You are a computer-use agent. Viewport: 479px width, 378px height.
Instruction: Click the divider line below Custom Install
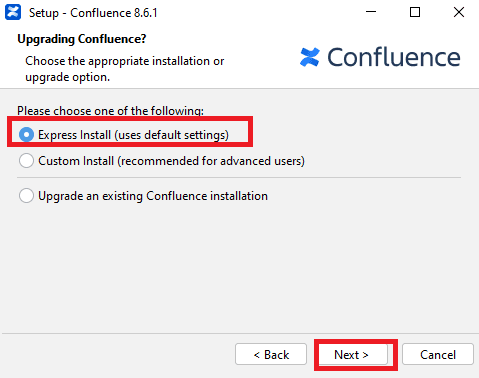239,178
